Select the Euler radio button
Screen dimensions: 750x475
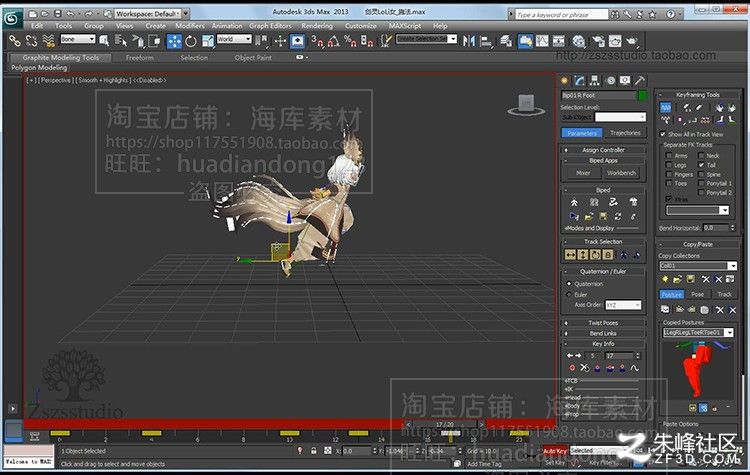click(x=569, y=294)
